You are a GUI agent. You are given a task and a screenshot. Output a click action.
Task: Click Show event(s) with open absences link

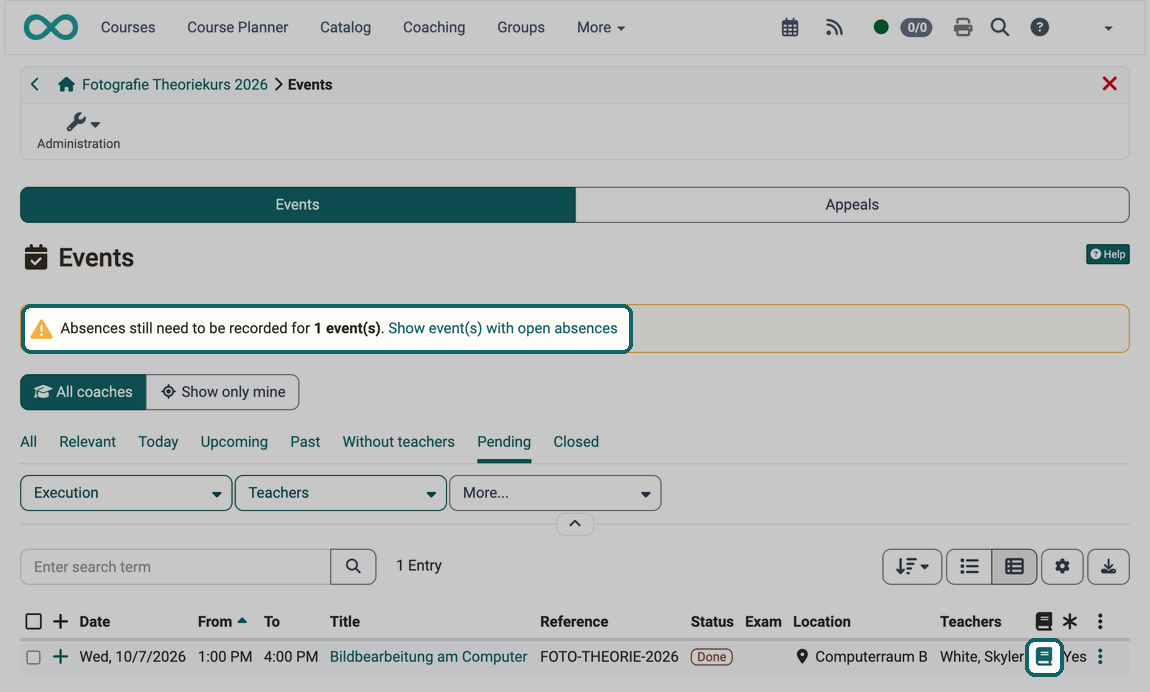pos(502,328)
